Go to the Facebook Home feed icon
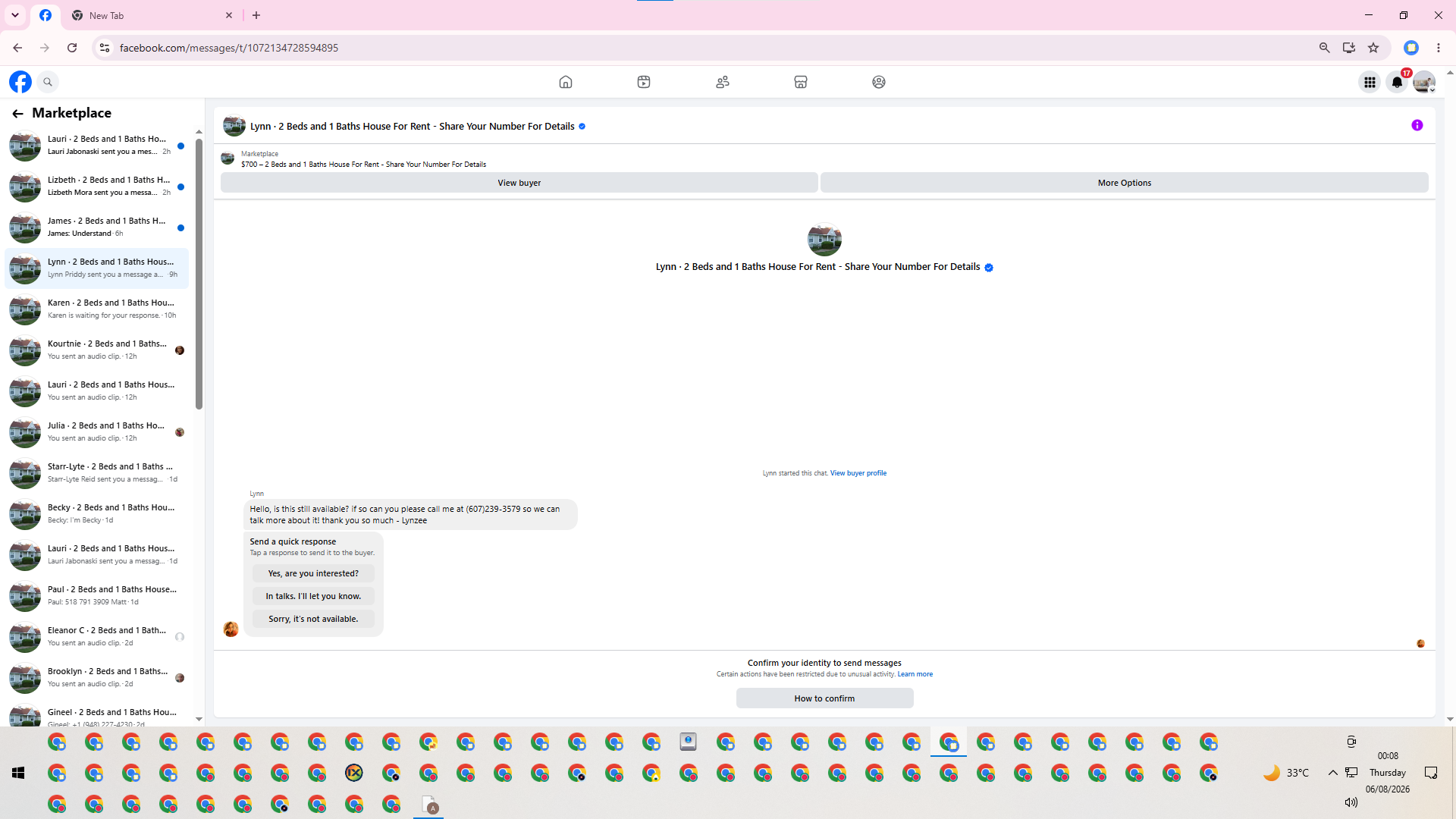The height and width of the screenshot is (819, 1456). (x=566, y=82)
